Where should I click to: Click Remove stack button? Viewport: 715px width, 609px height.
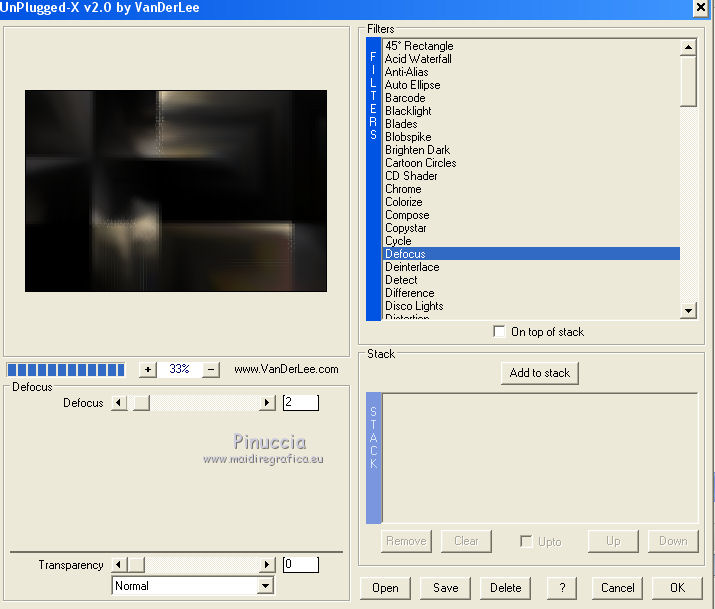[406, 541]
